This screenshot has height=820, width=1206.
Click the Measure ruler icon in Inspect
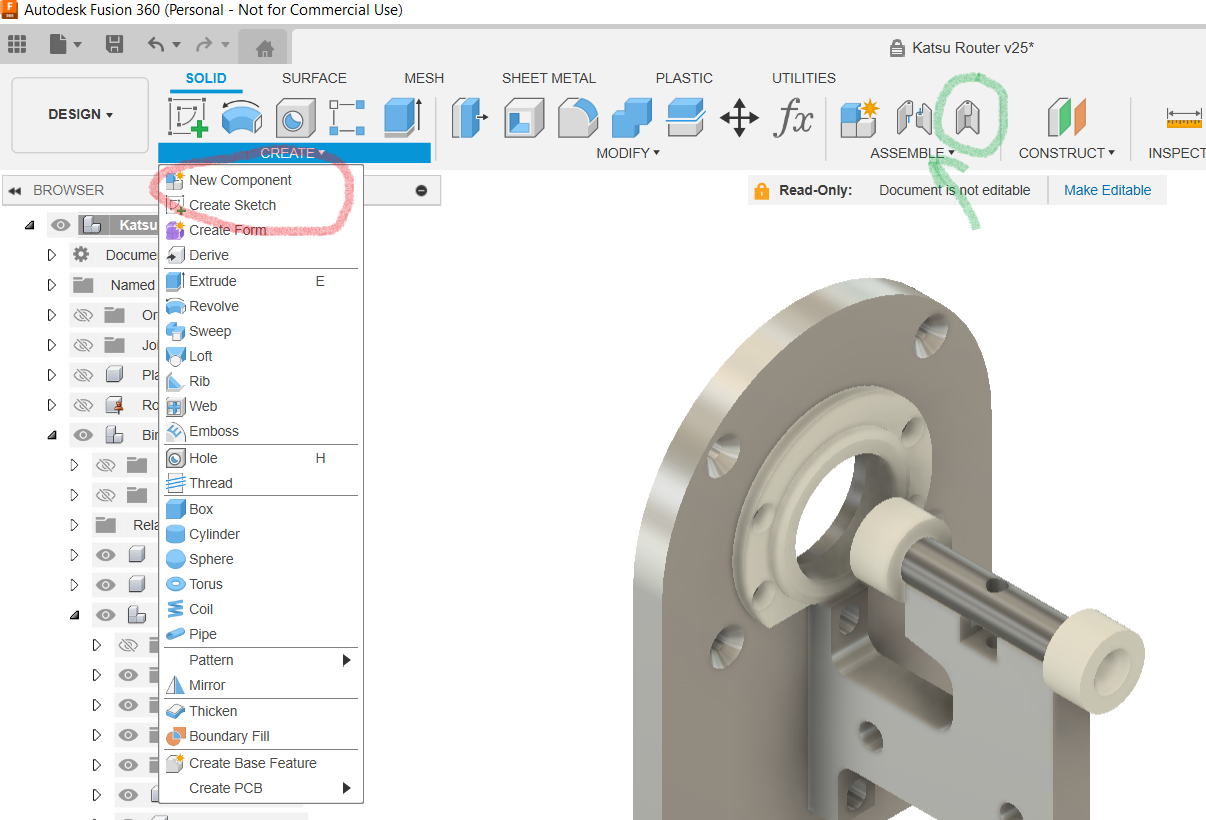click(1184, 118)
